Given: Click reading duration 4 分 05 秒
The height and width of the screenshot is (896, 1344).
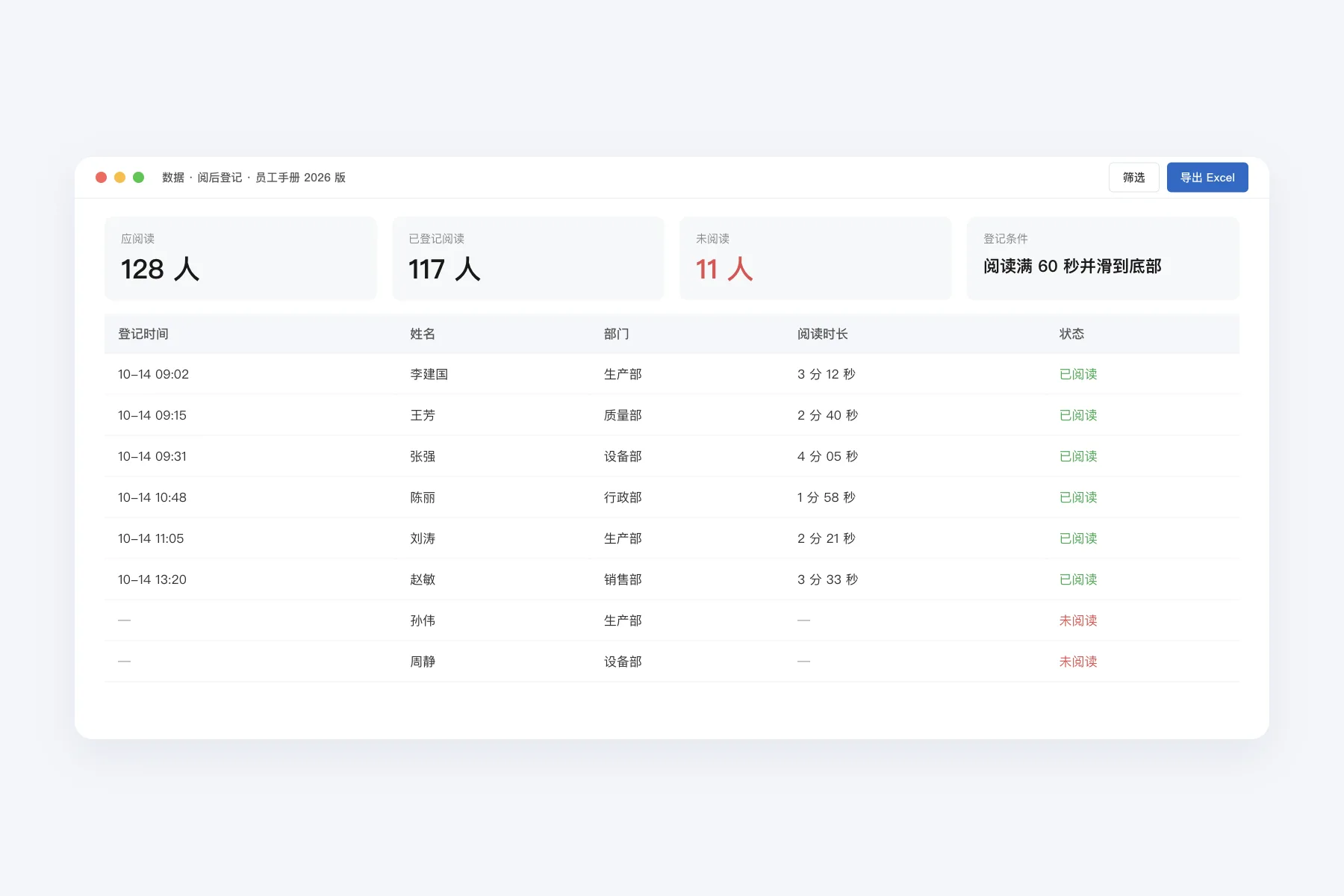Looking at the screenshot, I should [827, 456].
